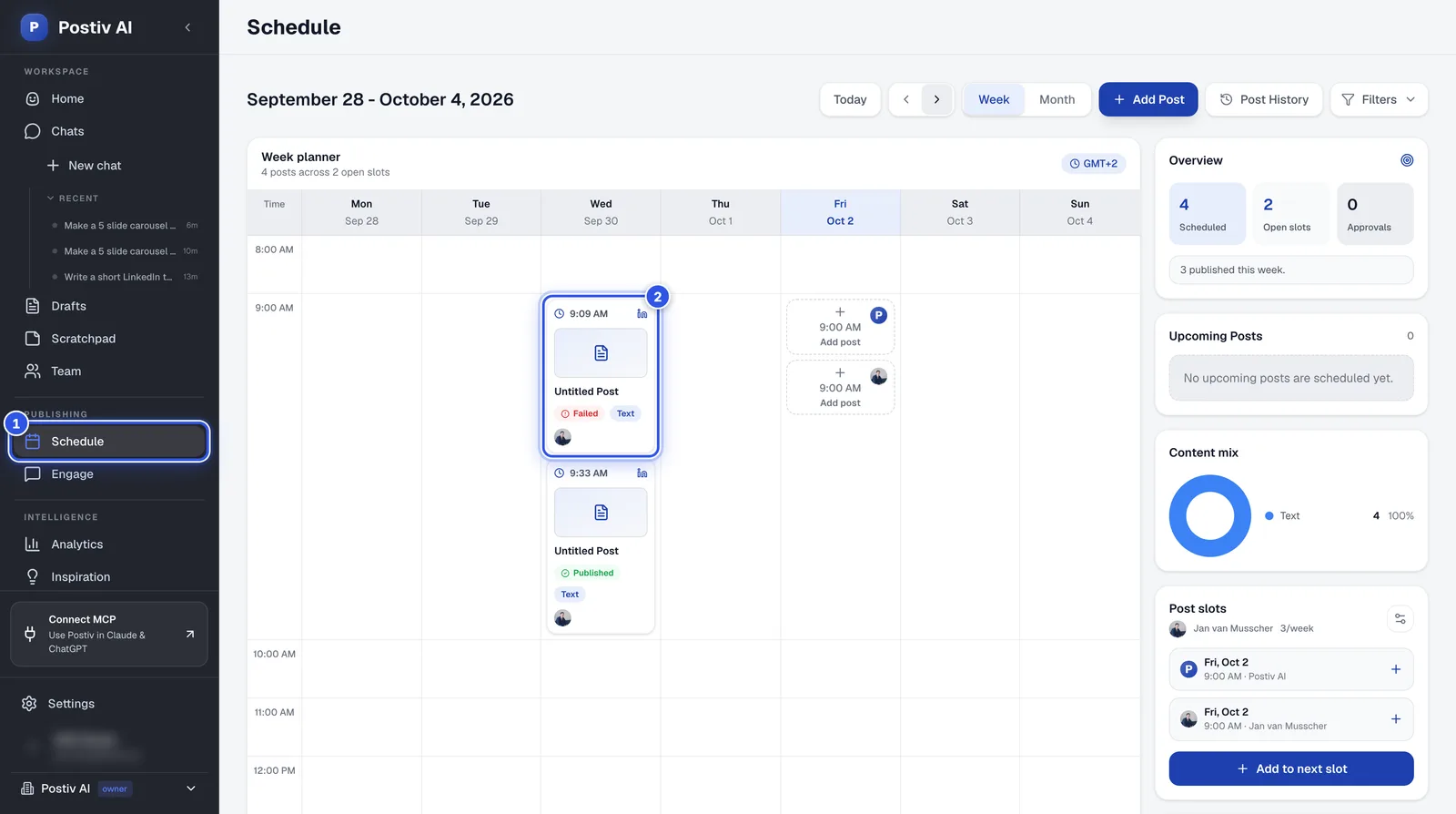The image size is (1456, 814).
Task: Open the 'Write a short LinkedIn' recent chat
Action: point(123,277)
